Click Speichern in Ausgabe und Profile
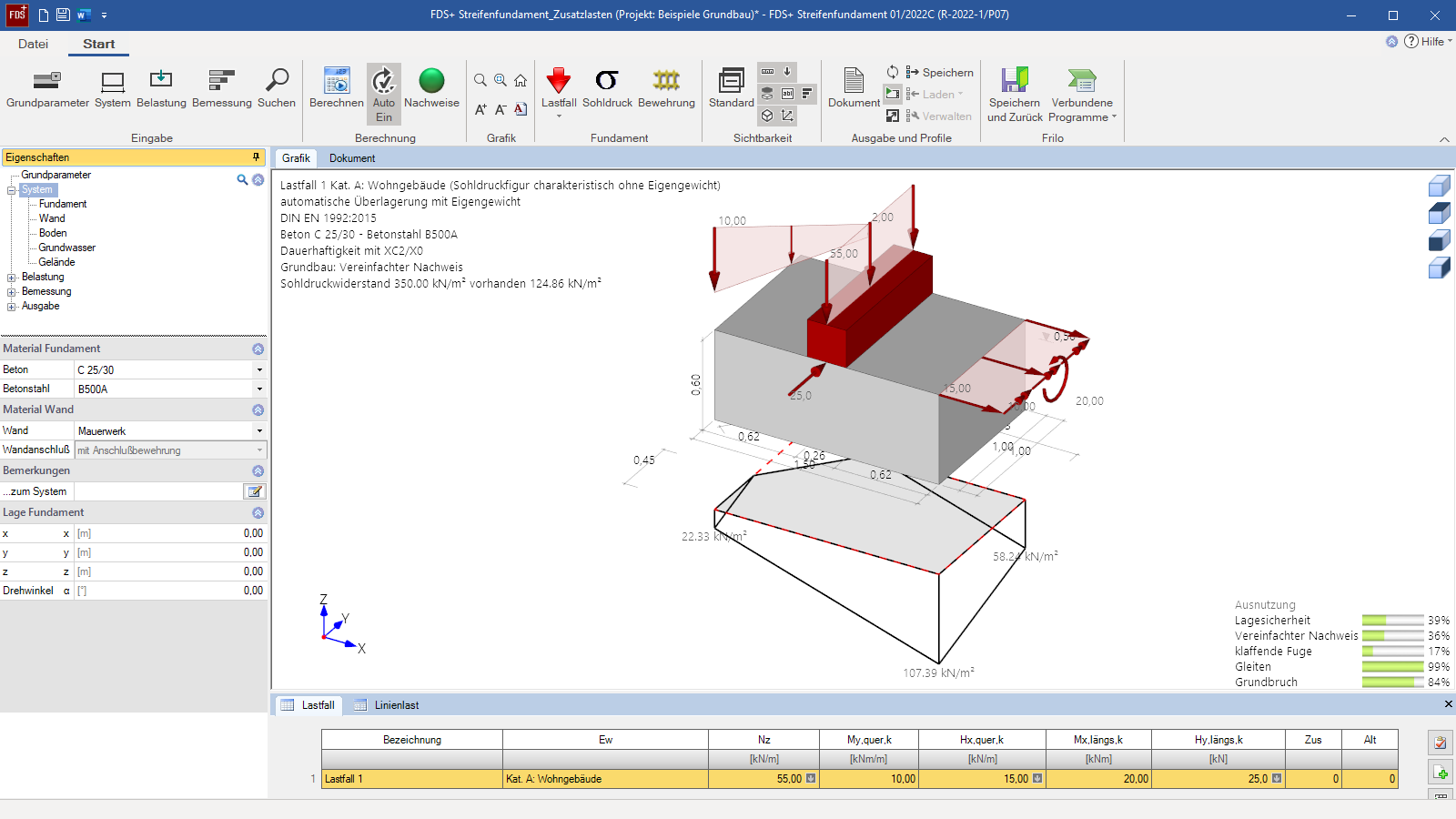 (x=939, y=72)
